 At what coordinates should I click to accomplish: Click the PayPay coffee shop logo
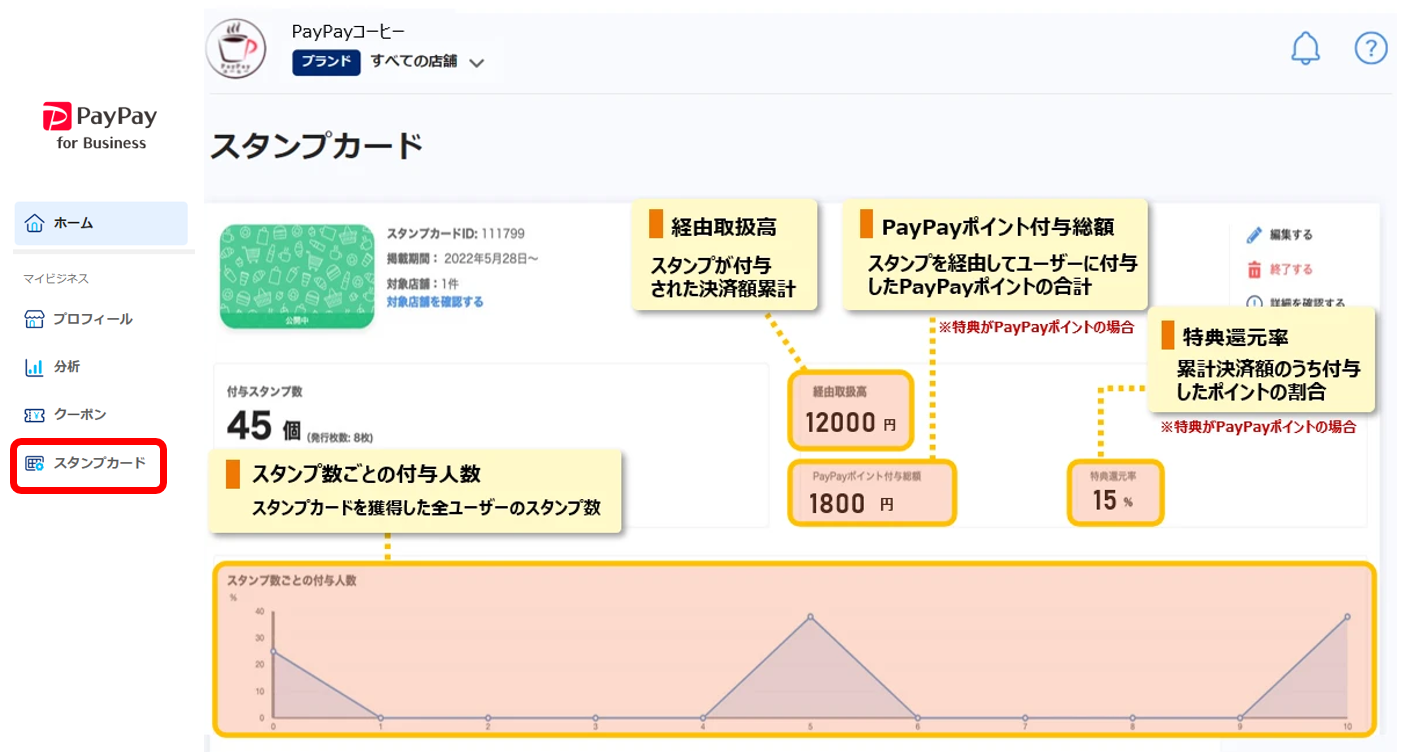pos(236,49)
